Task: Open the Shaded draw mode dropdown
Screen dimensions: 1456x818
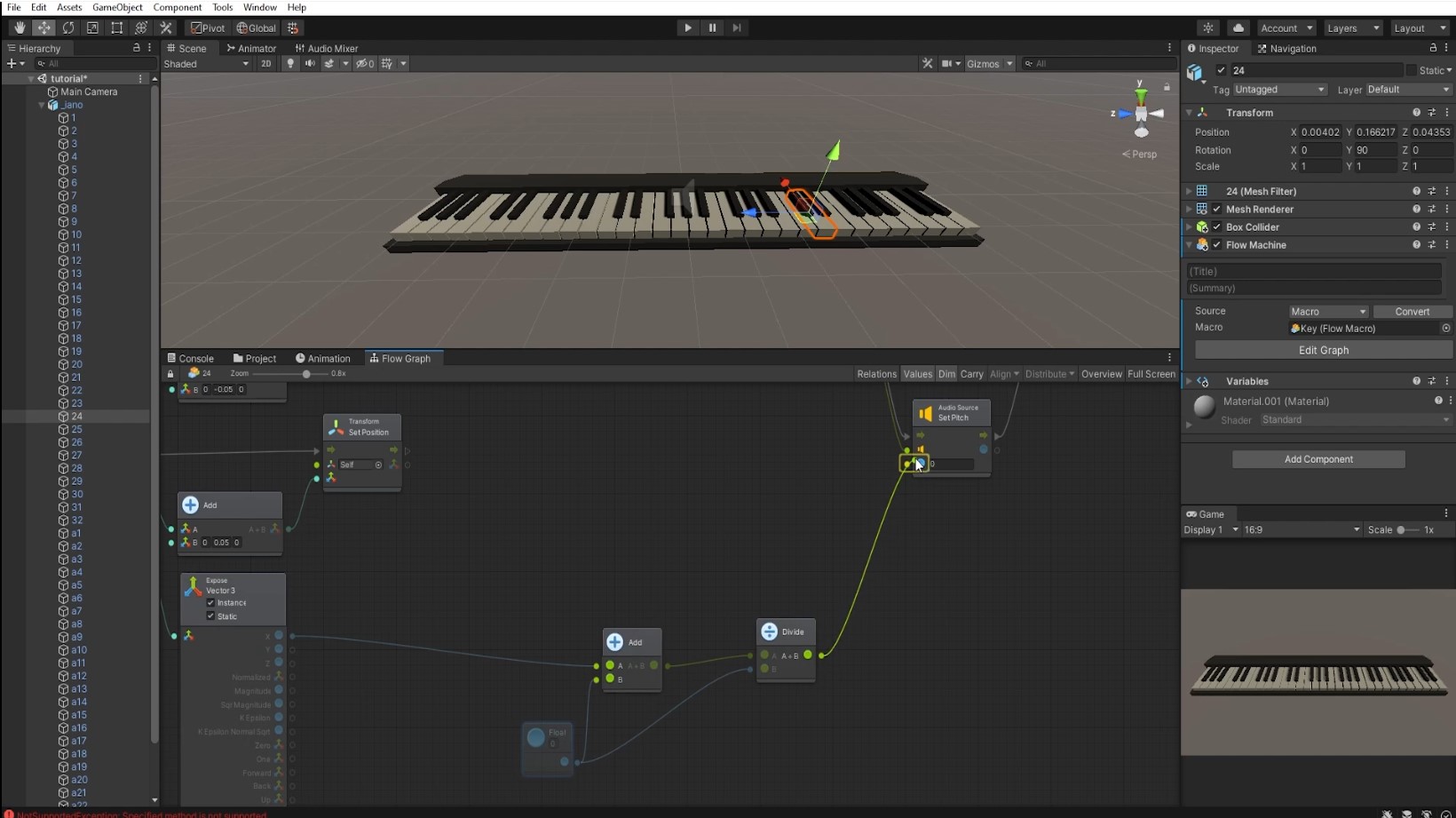Action: (206, 64)
